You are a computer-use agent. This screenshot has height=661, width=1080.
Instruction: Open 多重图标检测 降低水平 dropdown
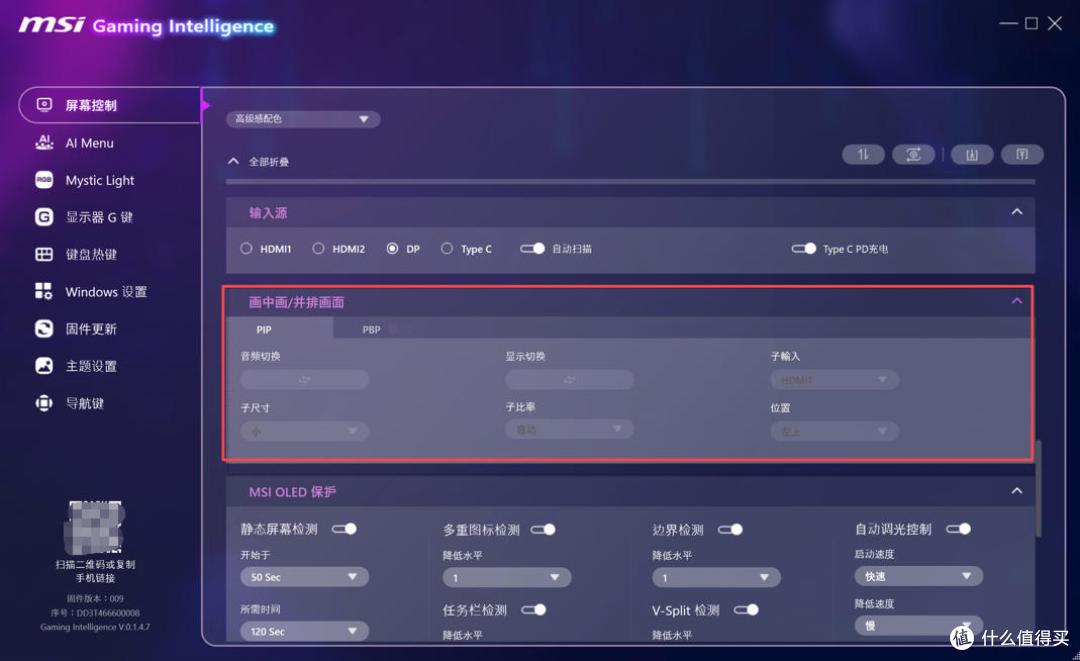click(x=507, y=578)
